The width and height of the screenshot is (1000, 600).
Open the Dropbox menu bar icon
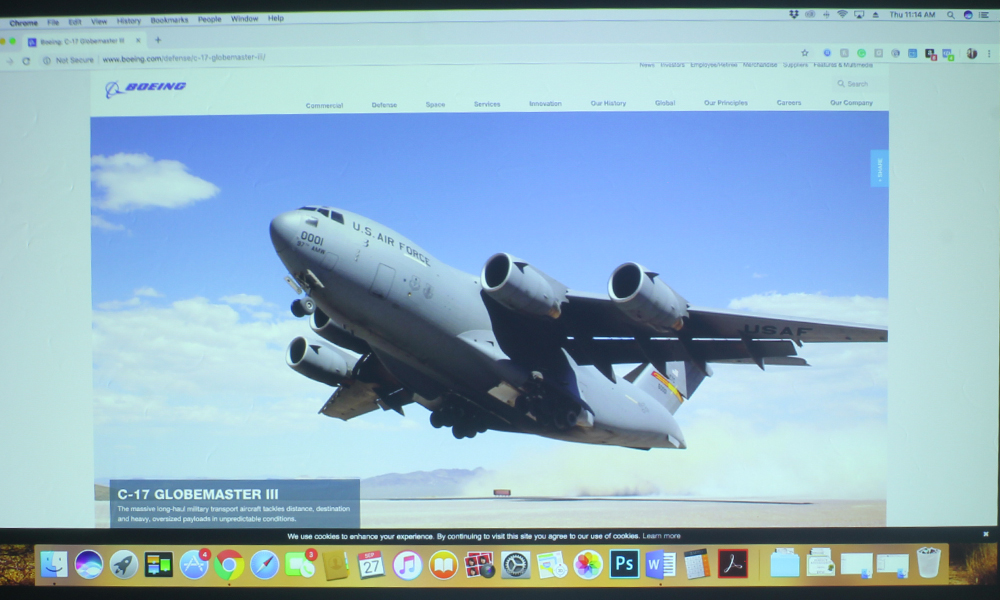point(794,14)
